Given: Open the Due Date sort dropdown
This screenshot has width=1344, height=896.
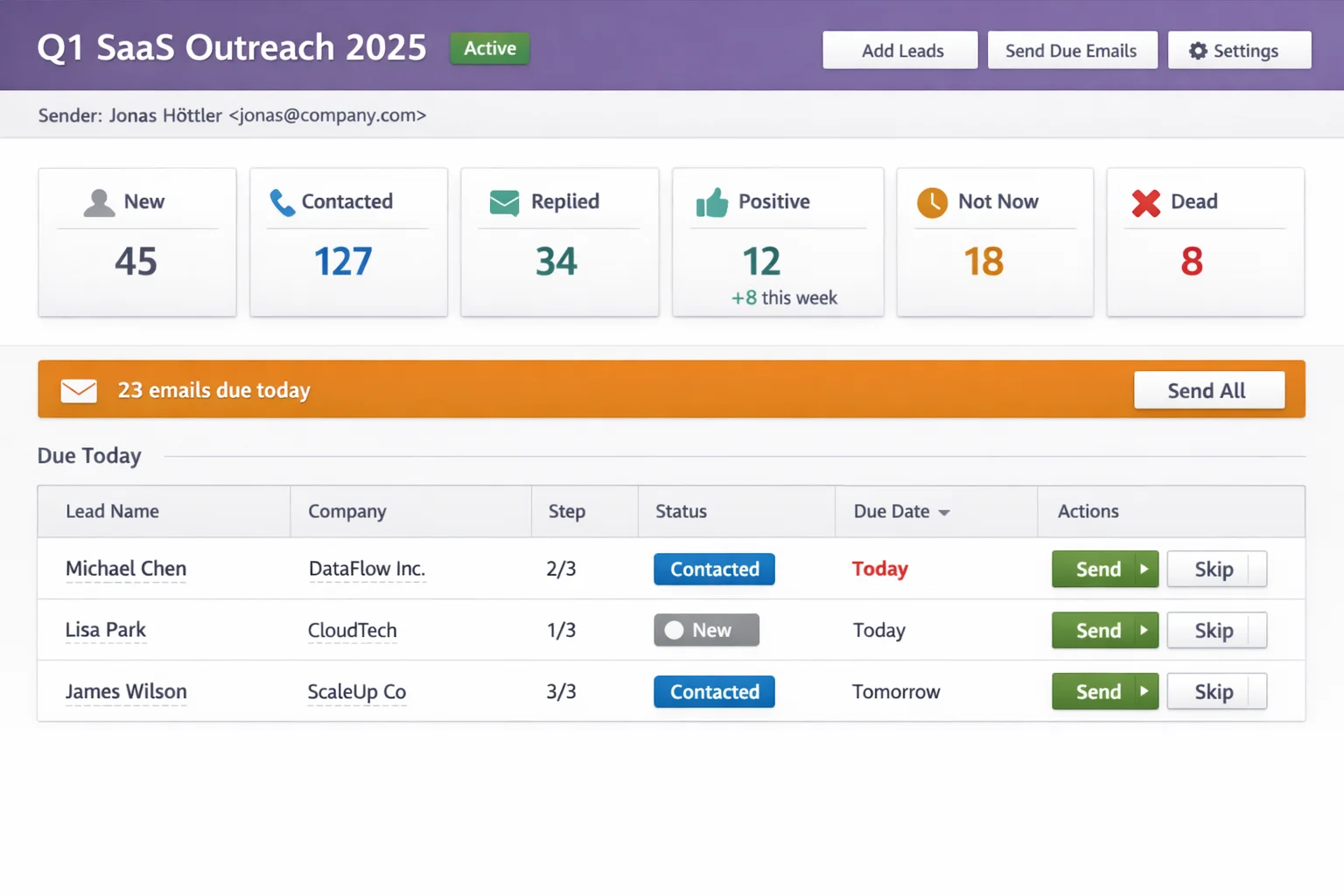Looking at the screenshot, I should 942,512.
